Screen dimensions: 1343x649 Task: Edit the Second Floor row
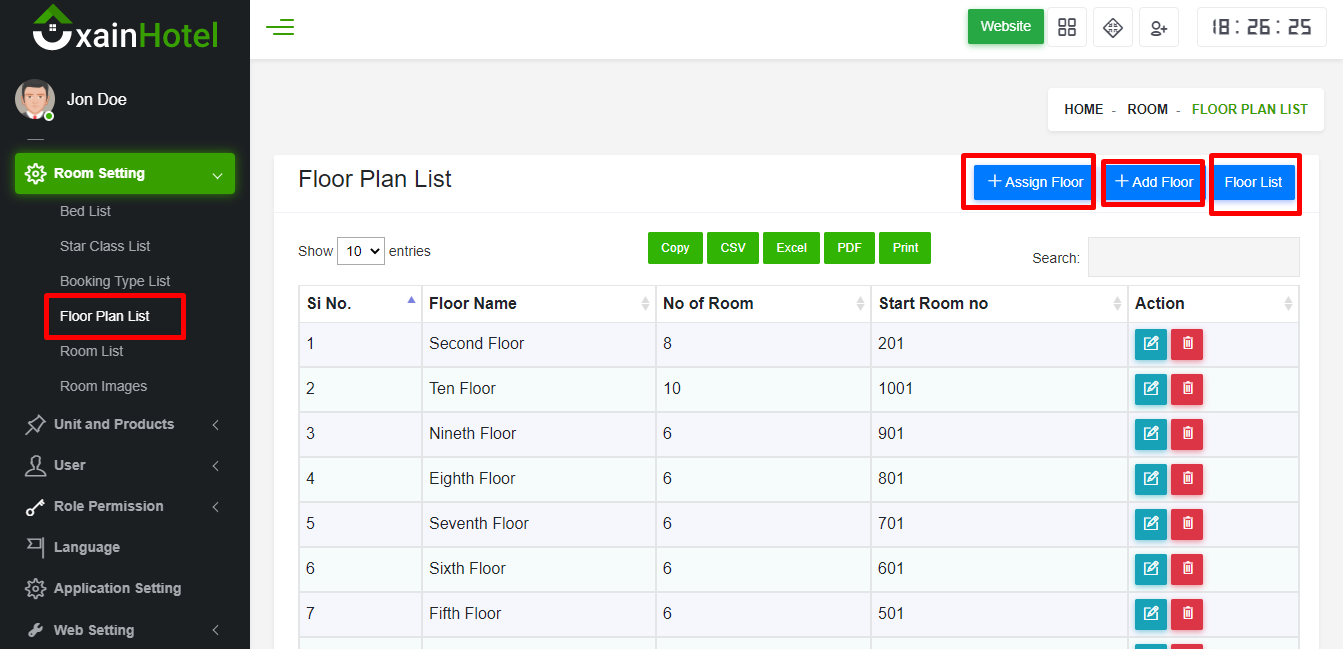pyautogui.click(x=1150, y=344)
